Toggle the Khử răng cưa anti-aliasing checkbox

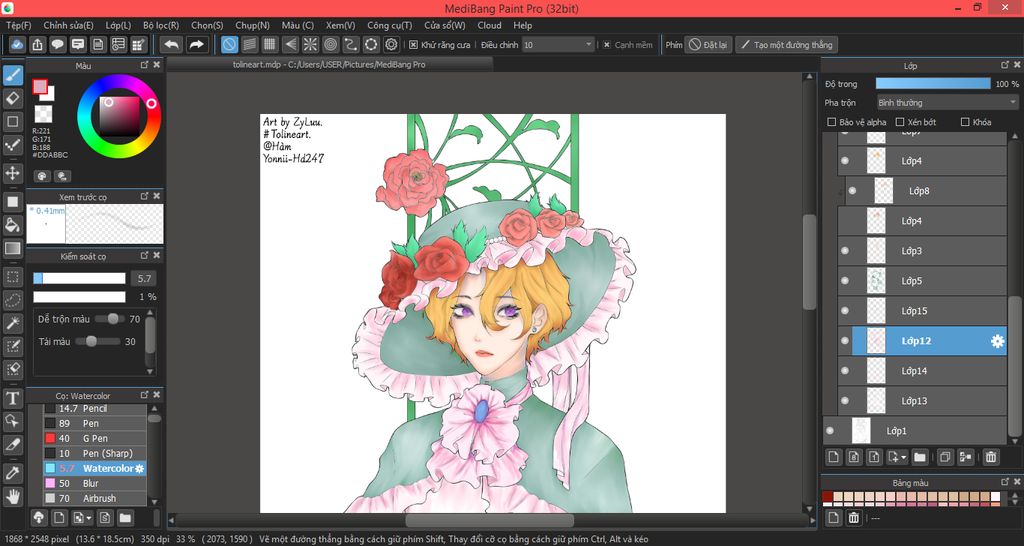point(413,45)
